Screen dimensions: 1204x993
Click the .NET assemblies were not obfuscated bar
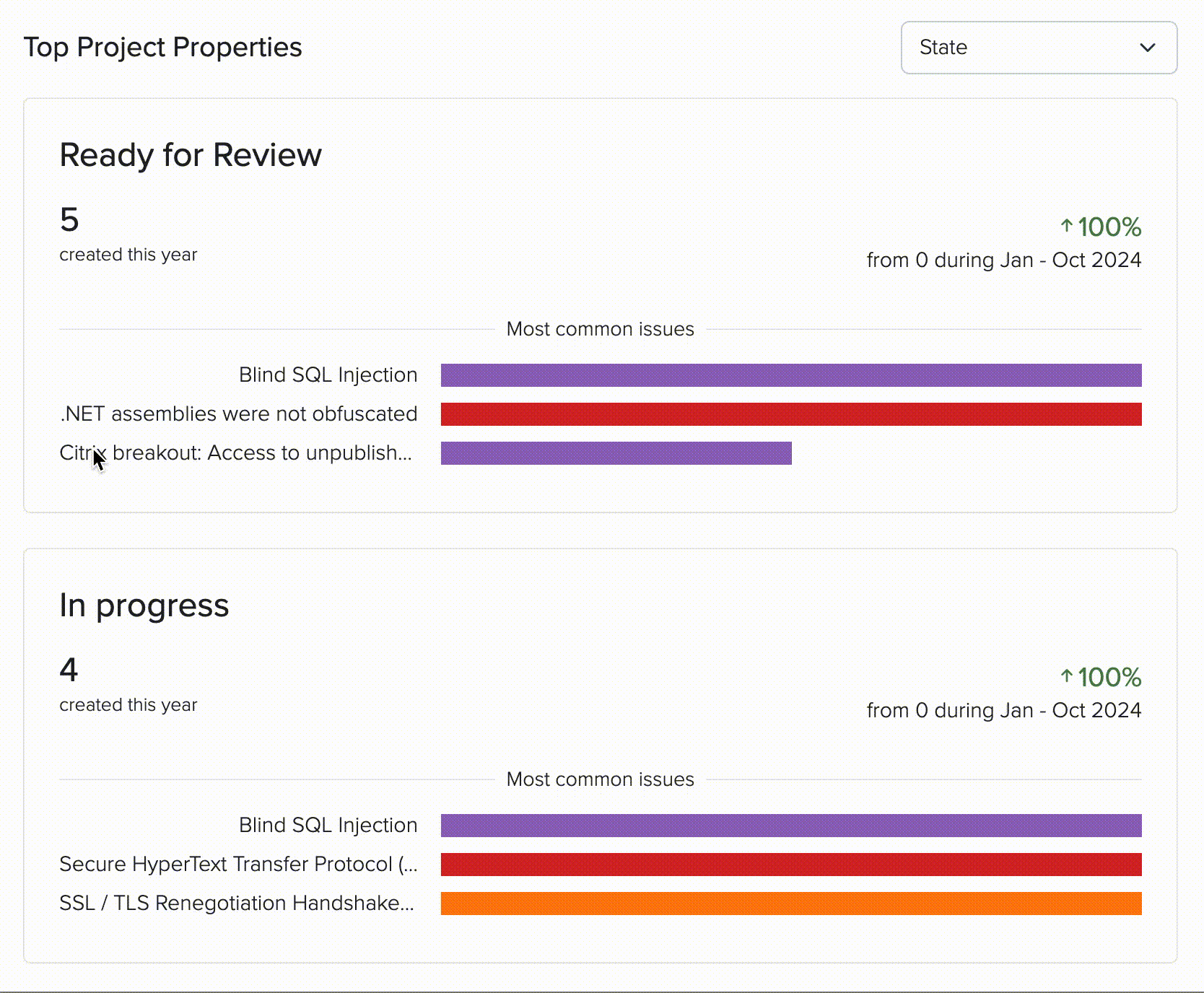coord(790,414)
